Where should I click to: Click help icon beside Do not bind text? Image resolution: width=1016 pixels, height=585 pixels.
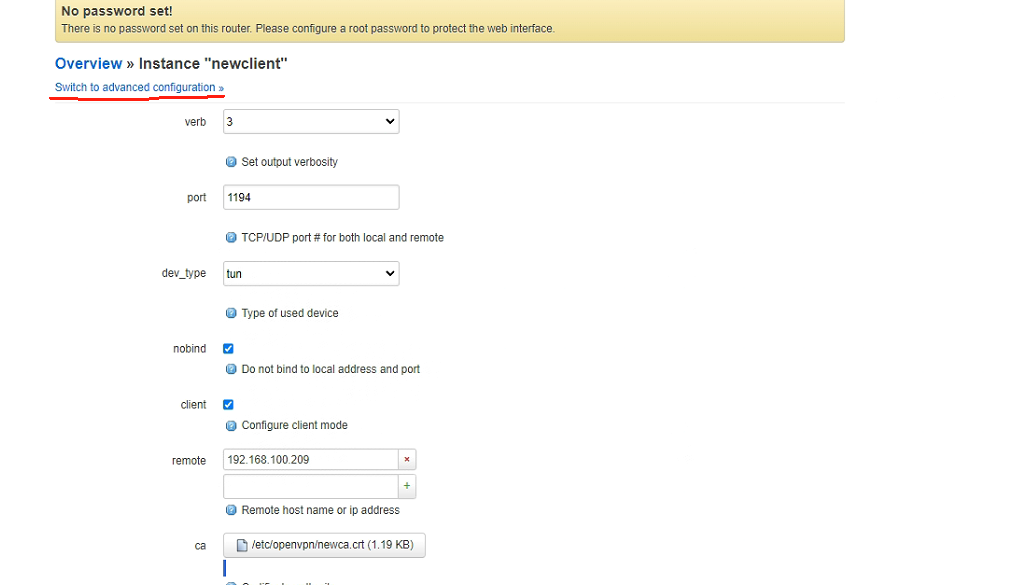[231, 369]
